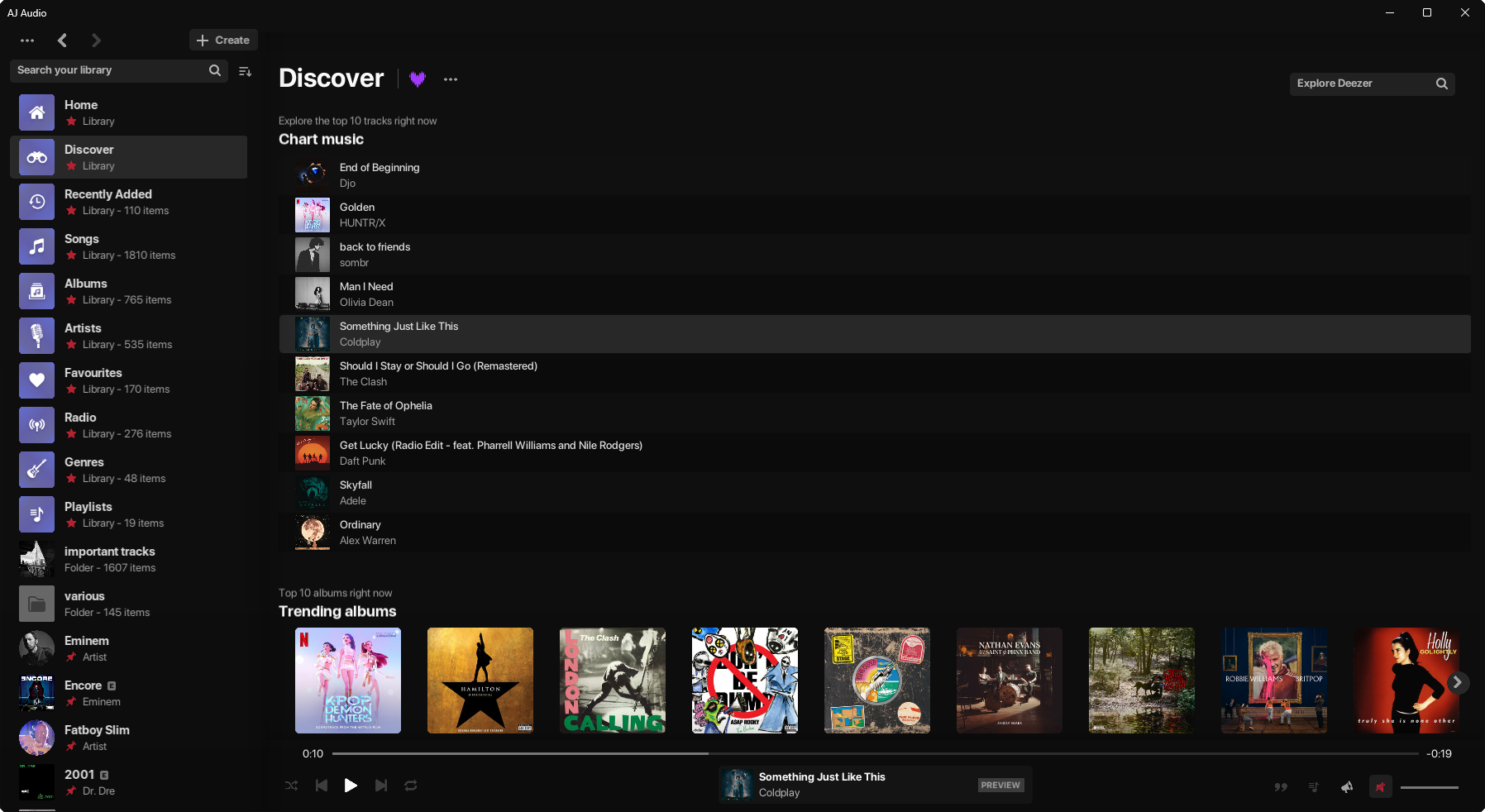Viewport: 1485px width, 812px height.
Task: Play Should I Stay or Should I Go
Action: point(875,374)
